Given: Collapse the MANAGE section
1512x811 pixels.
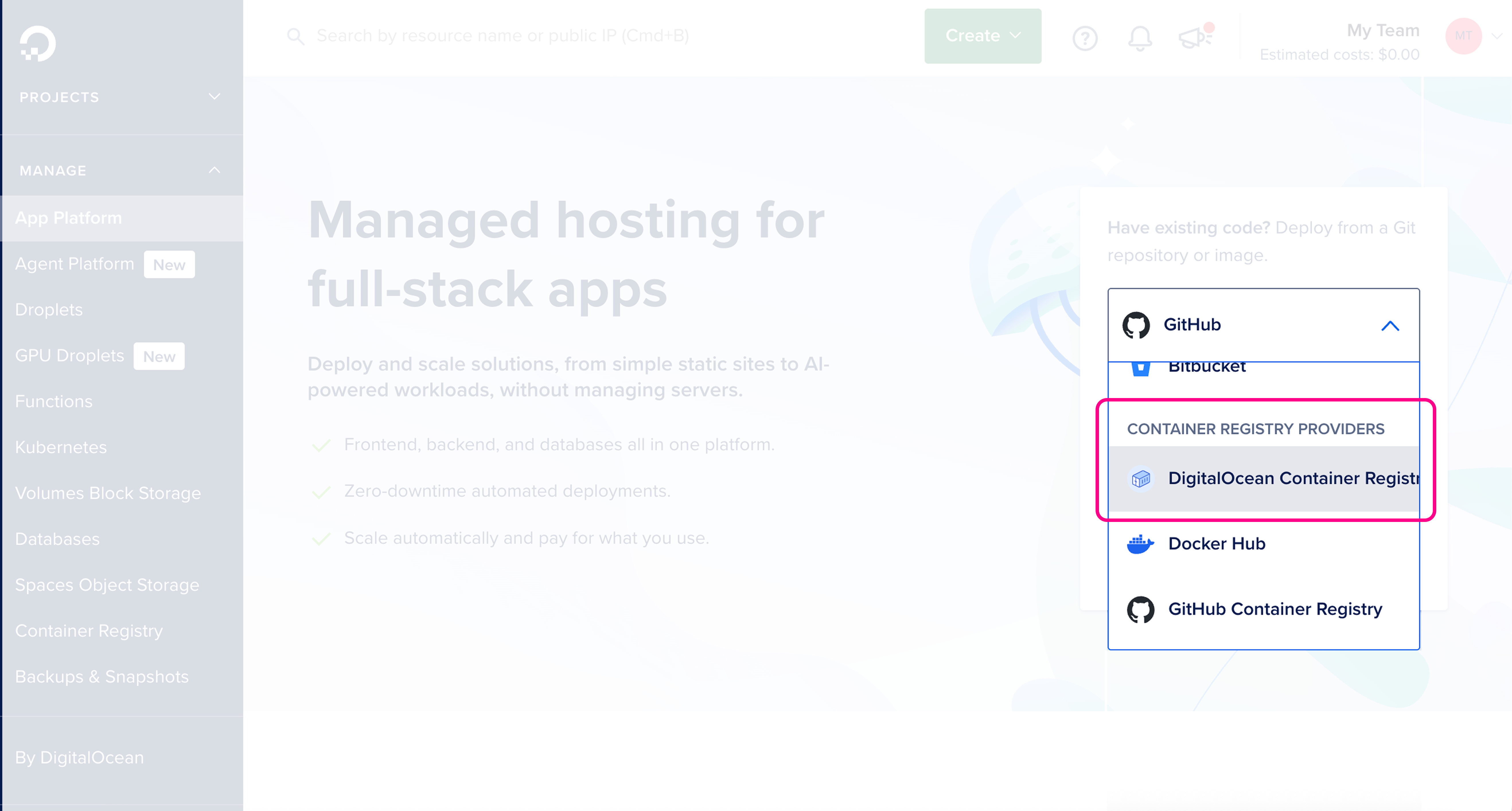Looking at the screenshot, I should tap(214, 170).
